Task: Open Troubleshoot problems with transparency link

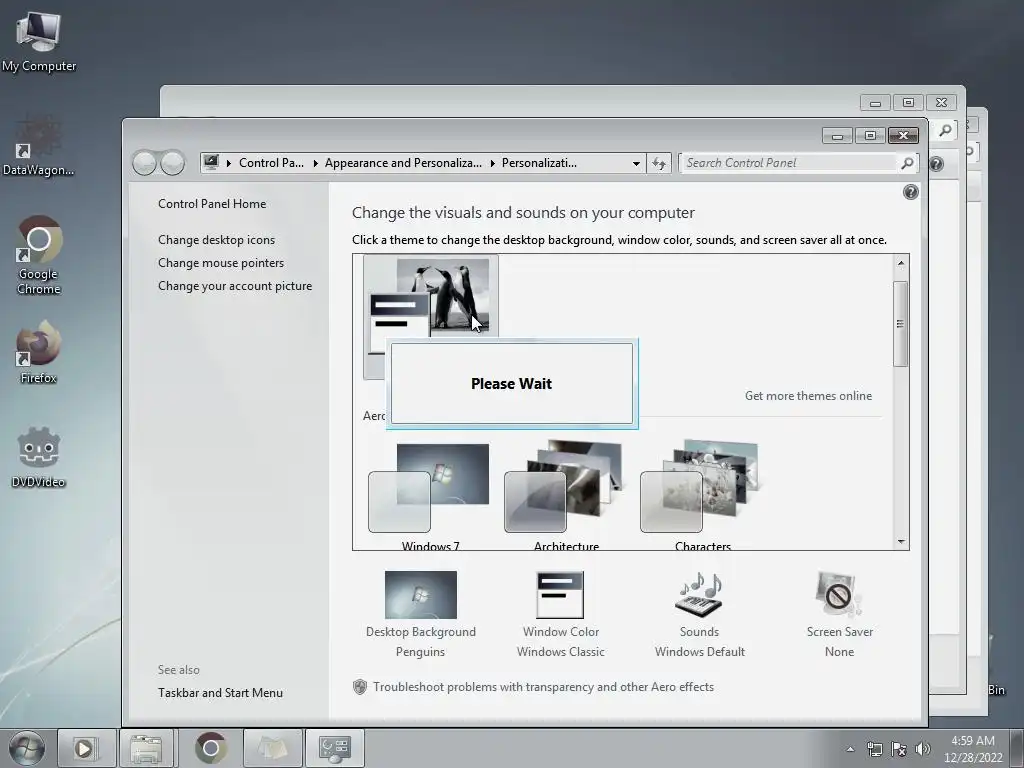Action: [543, 687]
